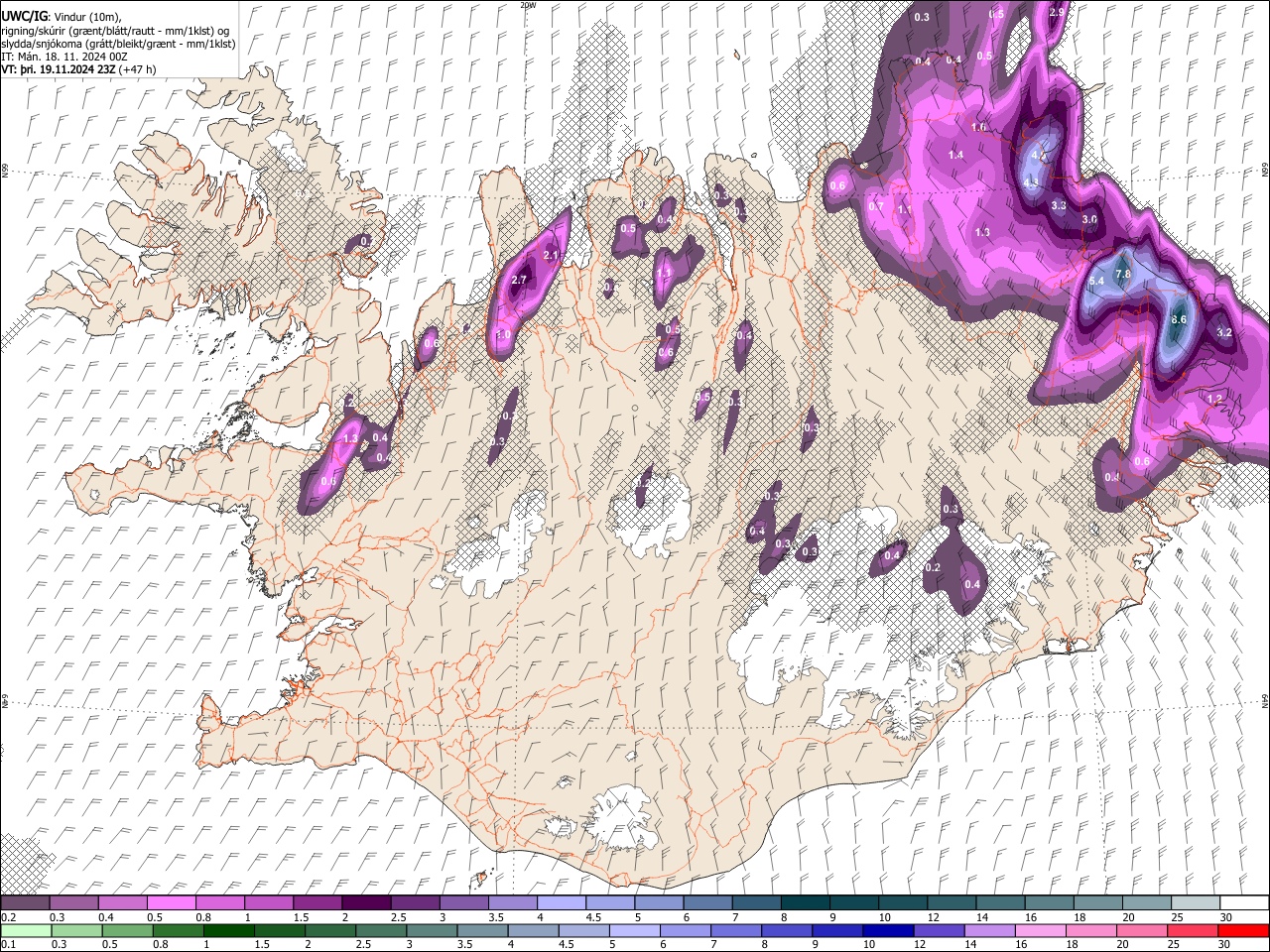Click the 1.6 precipitation value on map
1270x952 pixels.
pos(979,128)
